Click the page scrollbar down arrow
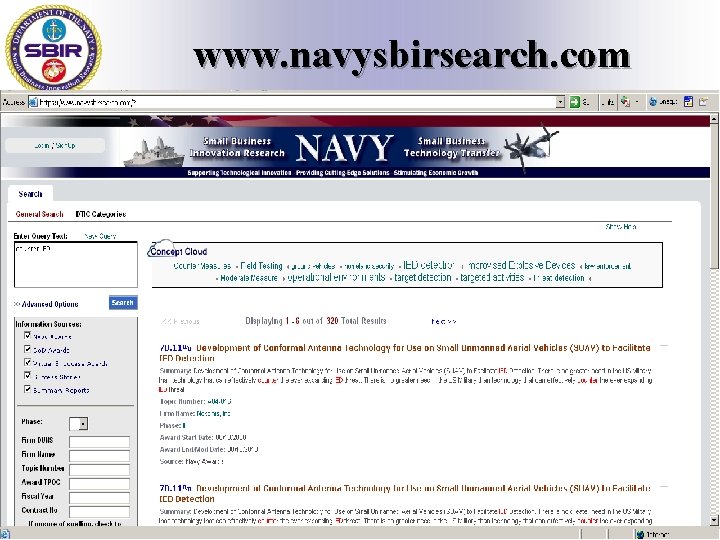Screen dimensions: 720x540 click(x=714, y=520)
